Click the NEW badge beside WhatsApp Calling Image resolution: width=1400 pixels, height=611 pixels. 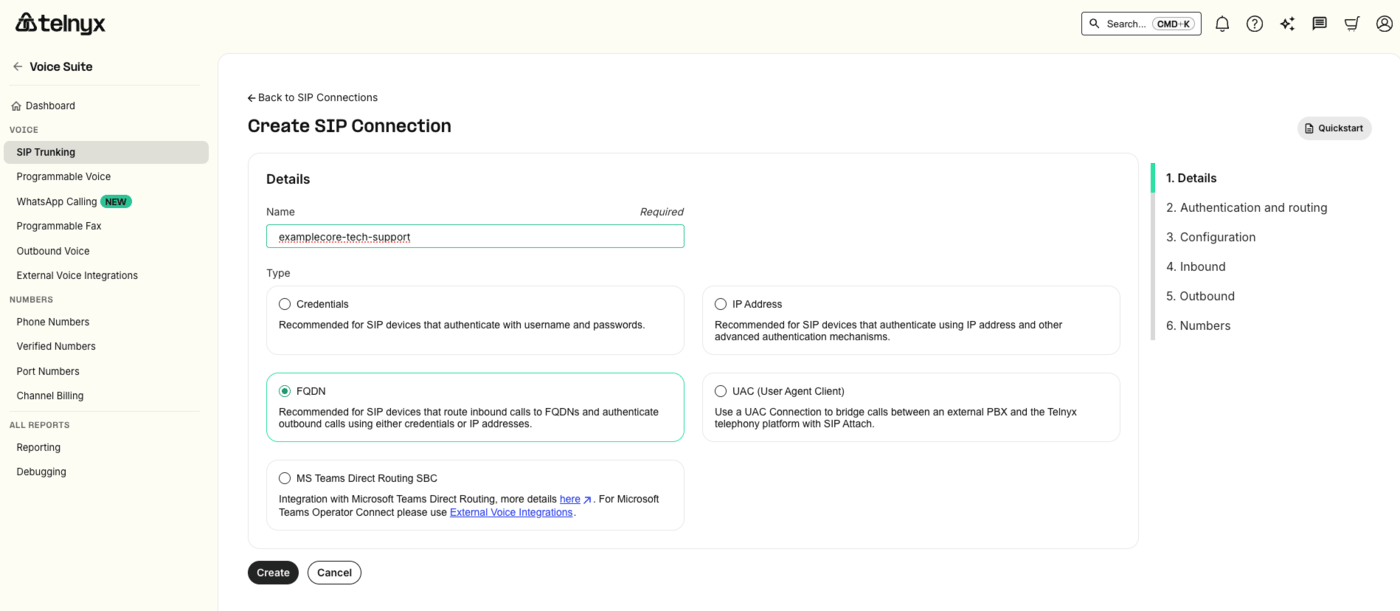coord(116,202)
